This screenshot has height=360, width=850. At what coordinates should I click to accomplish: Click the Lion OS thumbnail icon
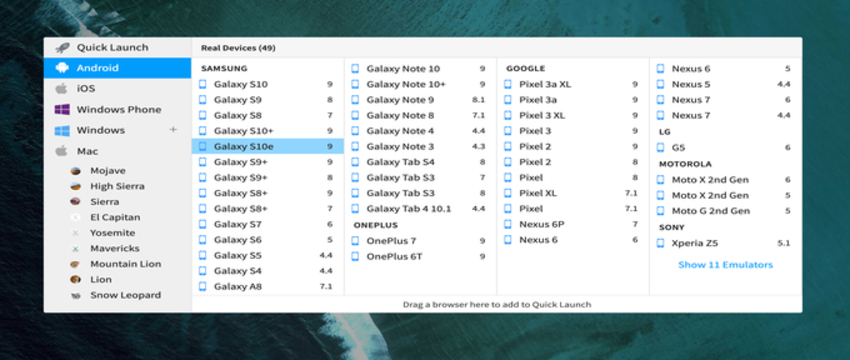click(x=76, y=280)
